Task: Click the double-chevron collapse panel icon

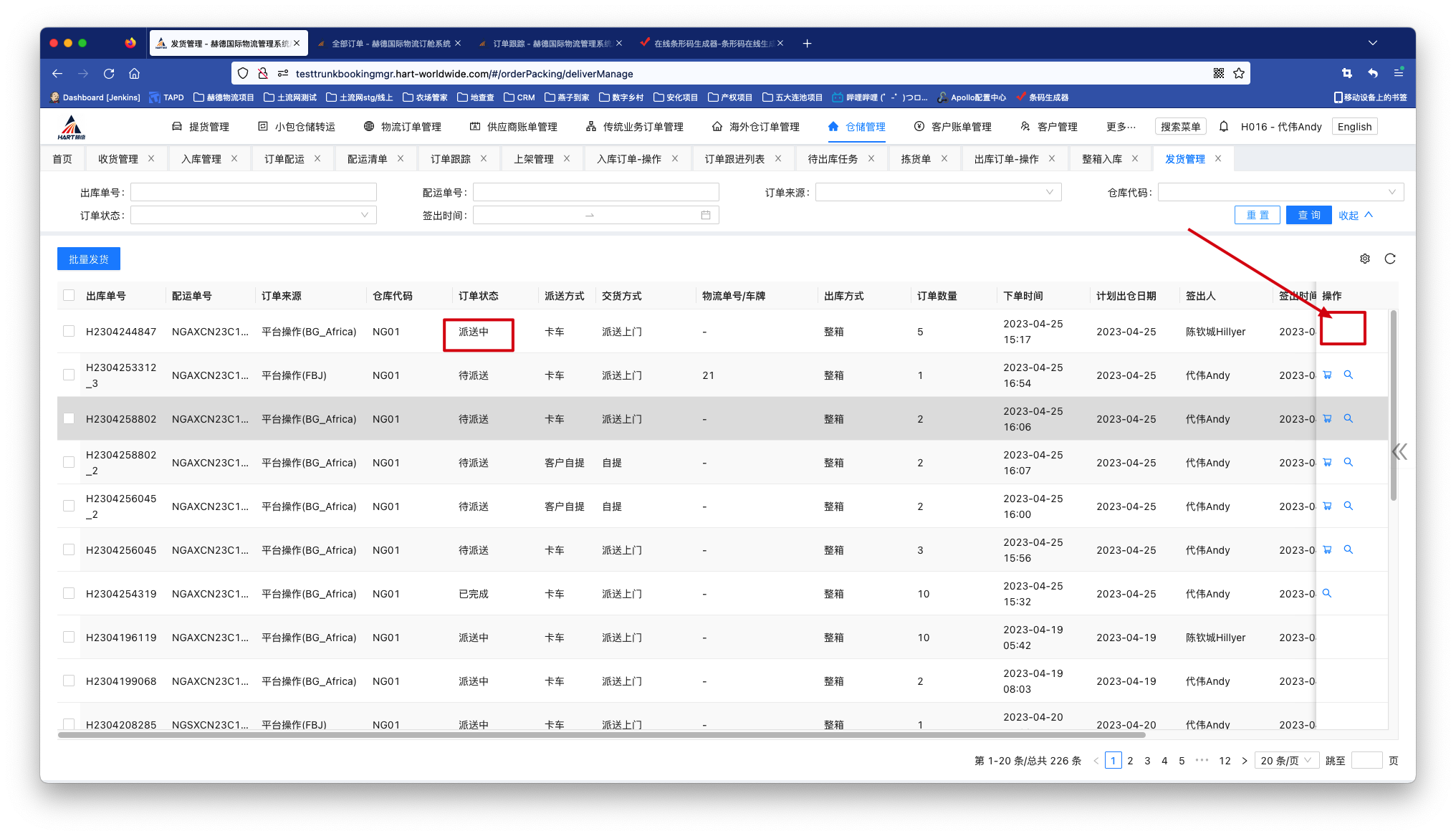Action: click(1399, 451)
